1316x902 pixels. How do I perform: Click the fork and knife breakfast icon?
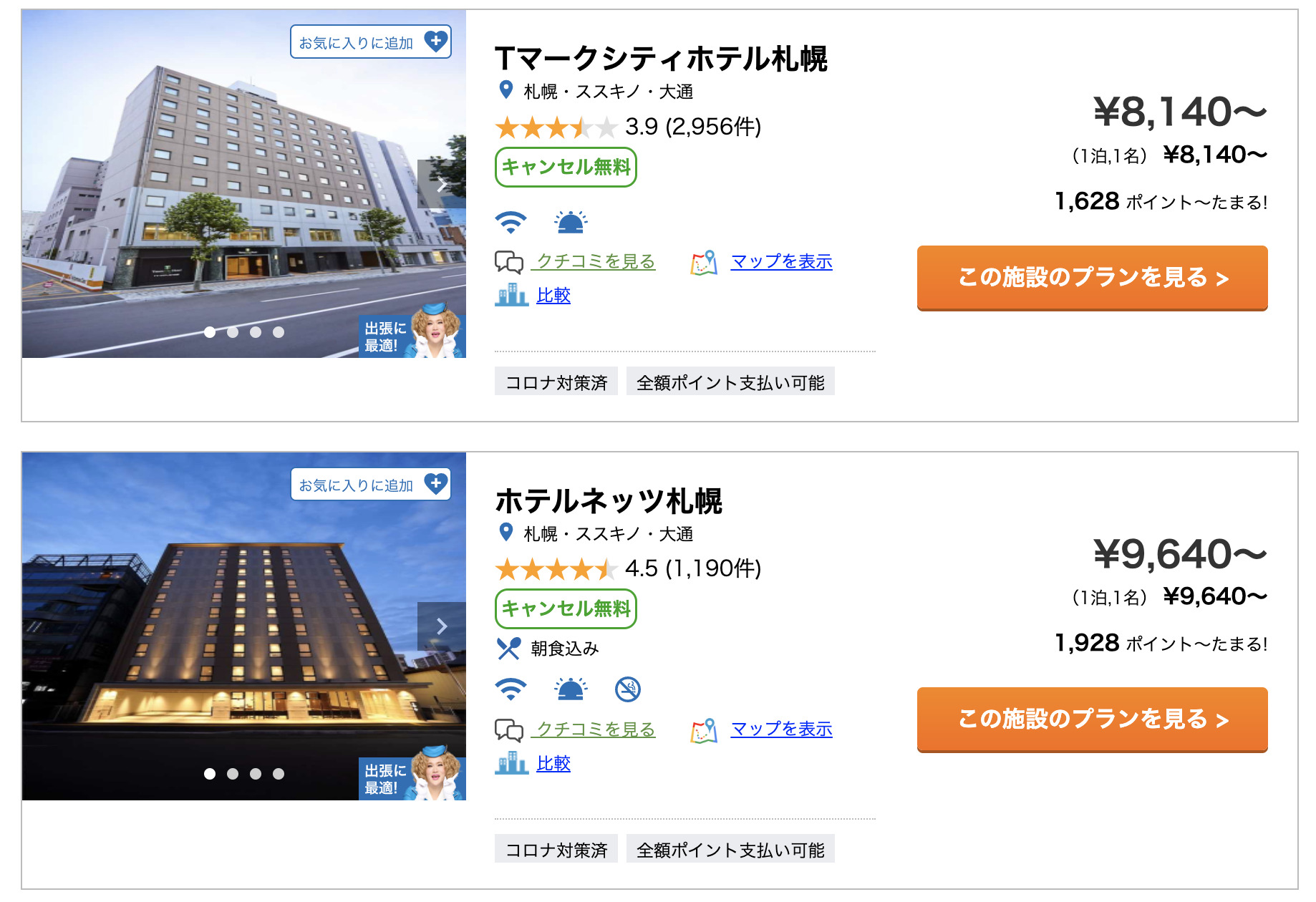pos(508,649)
